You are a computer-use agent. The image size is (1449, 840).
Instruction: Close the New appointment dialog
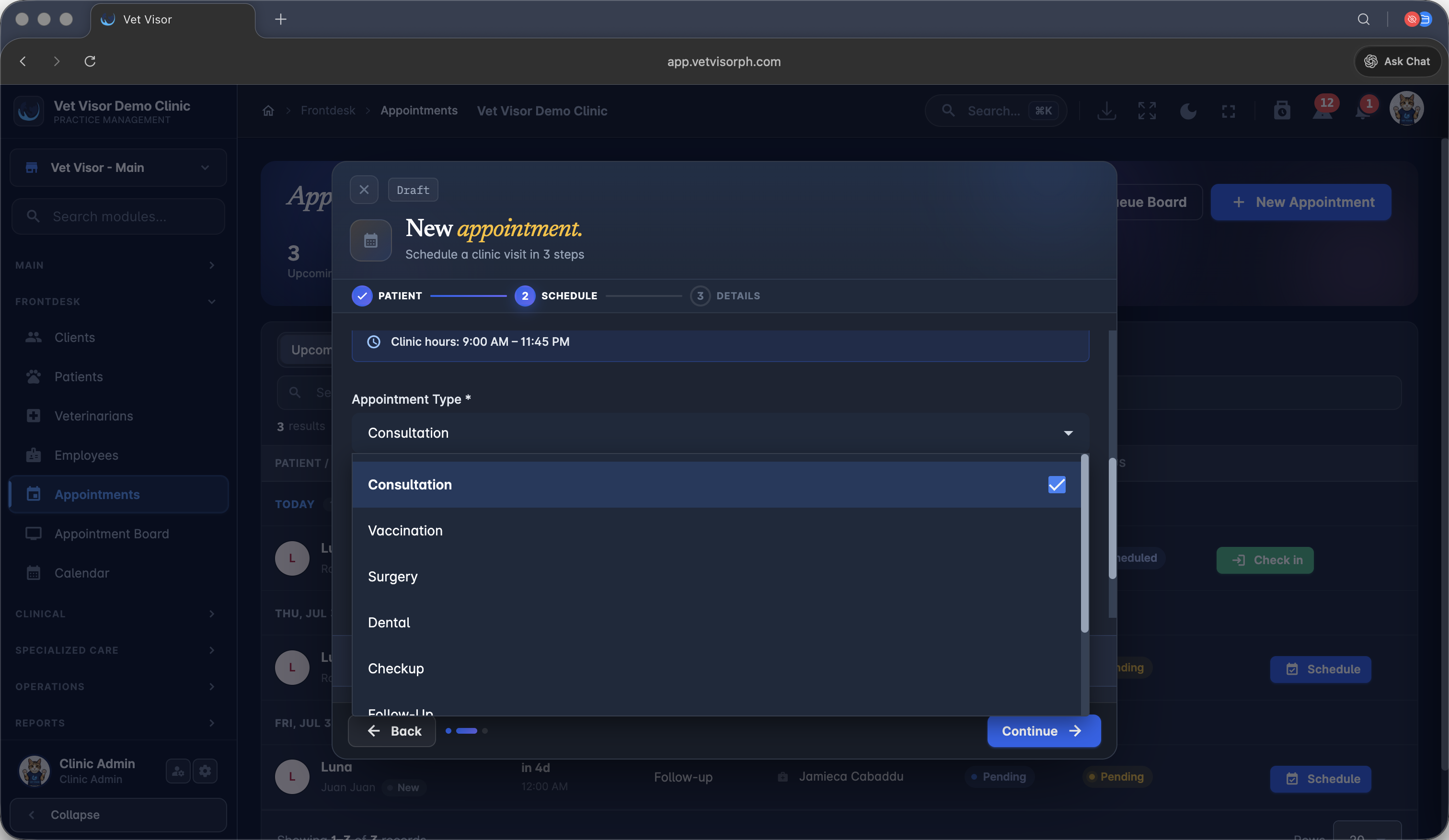point(364,190)
